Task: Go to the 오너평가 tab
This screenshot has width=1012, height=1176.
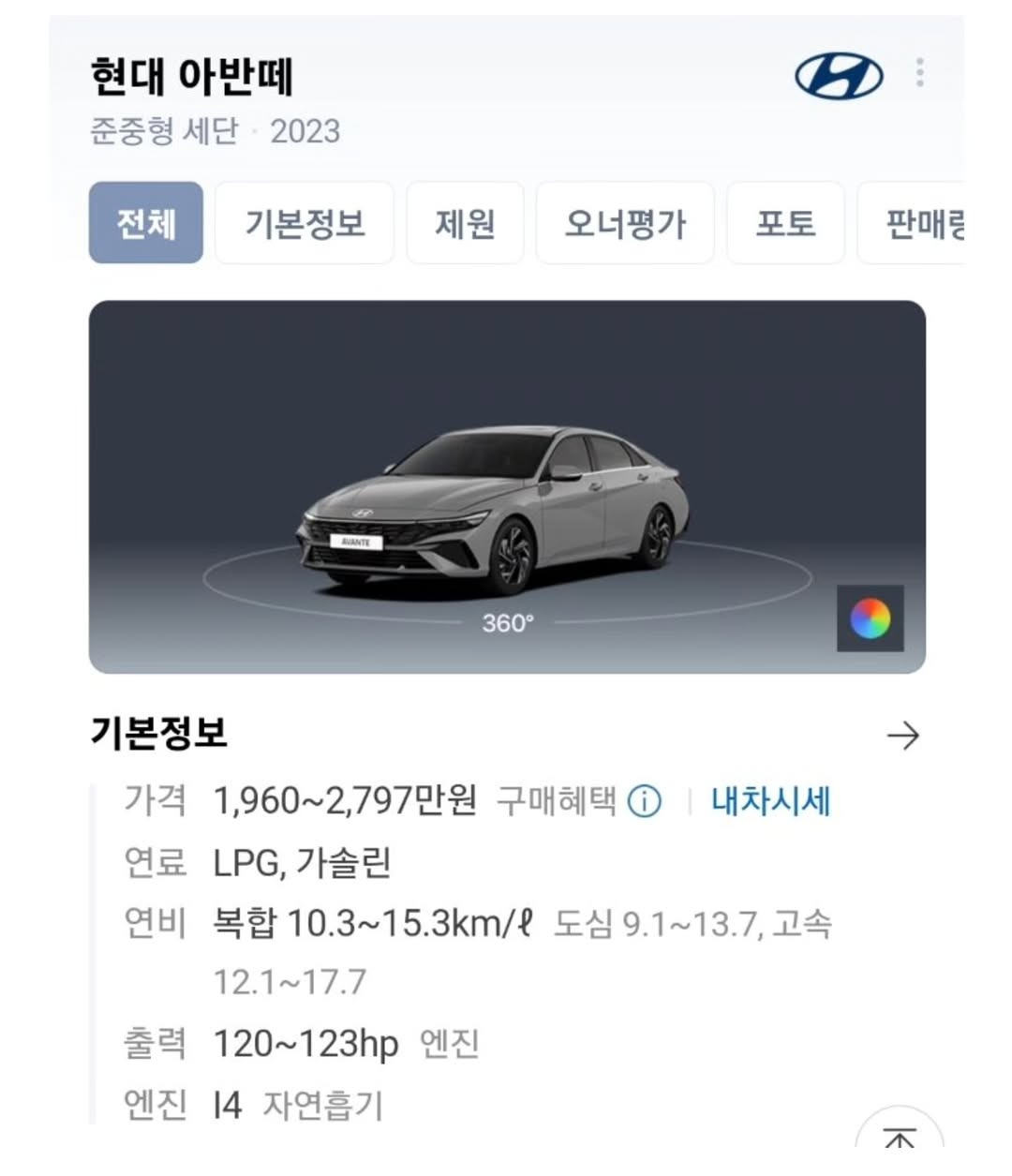Action: pyautogui.click(x=625, y=223)
